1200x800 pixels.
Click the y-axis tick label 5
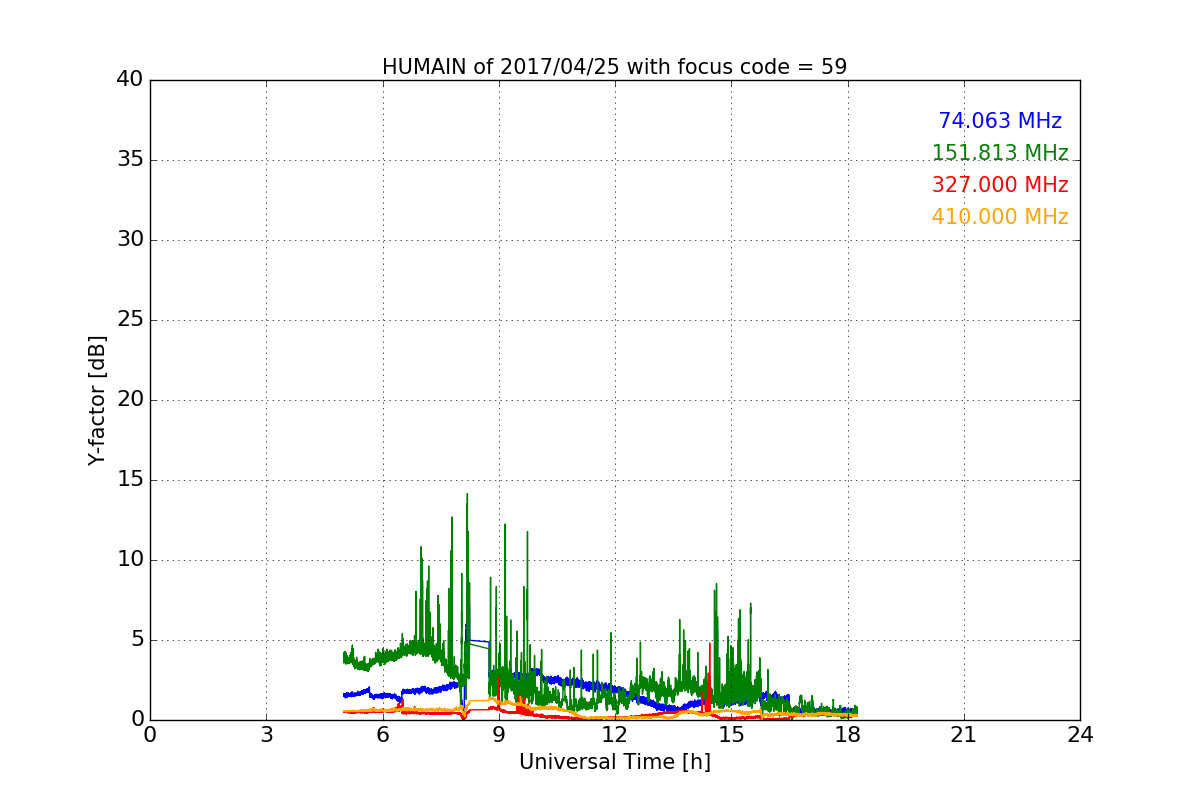point(136,640)
